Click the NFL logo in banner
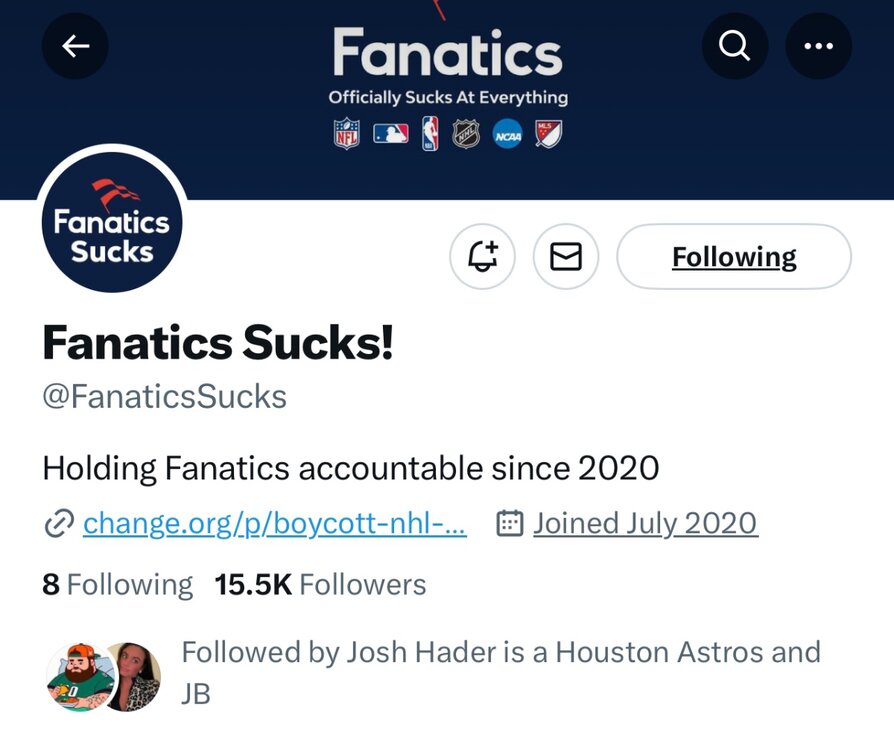Image resolution: width=894 pixels, height=750 pixels. click(x=347, y=134)
